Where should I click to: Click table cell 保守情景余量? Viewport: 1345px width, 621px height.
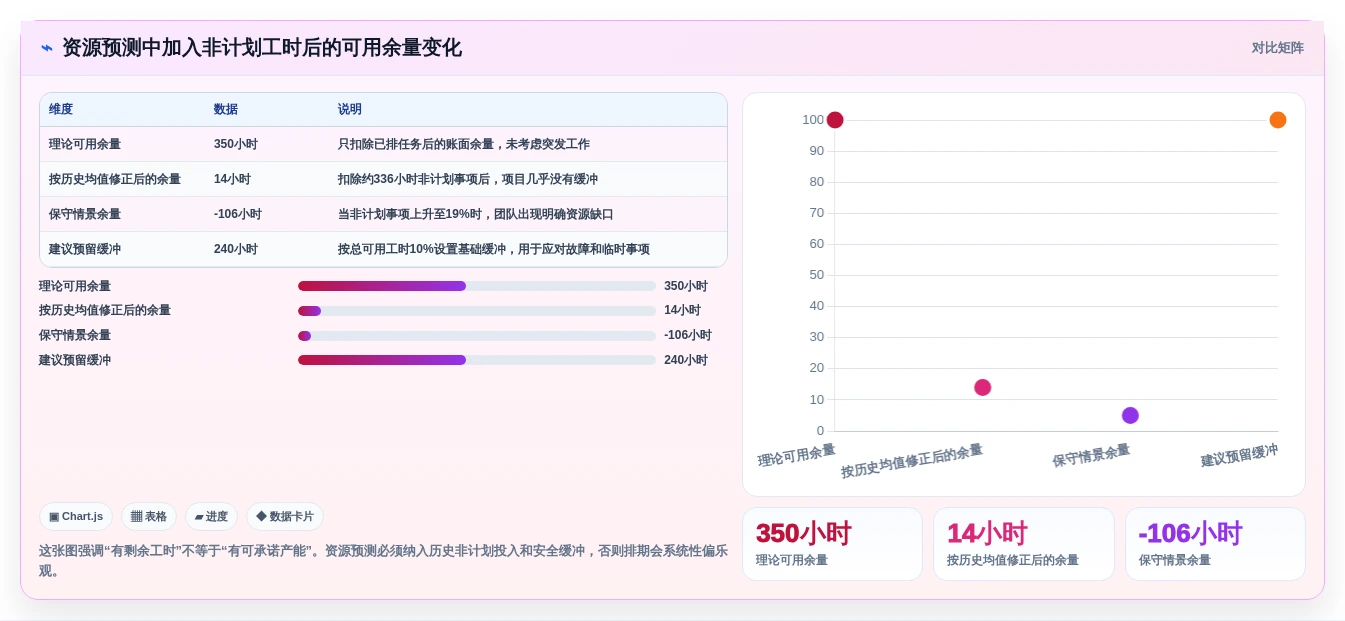click(x=85, y=215)
